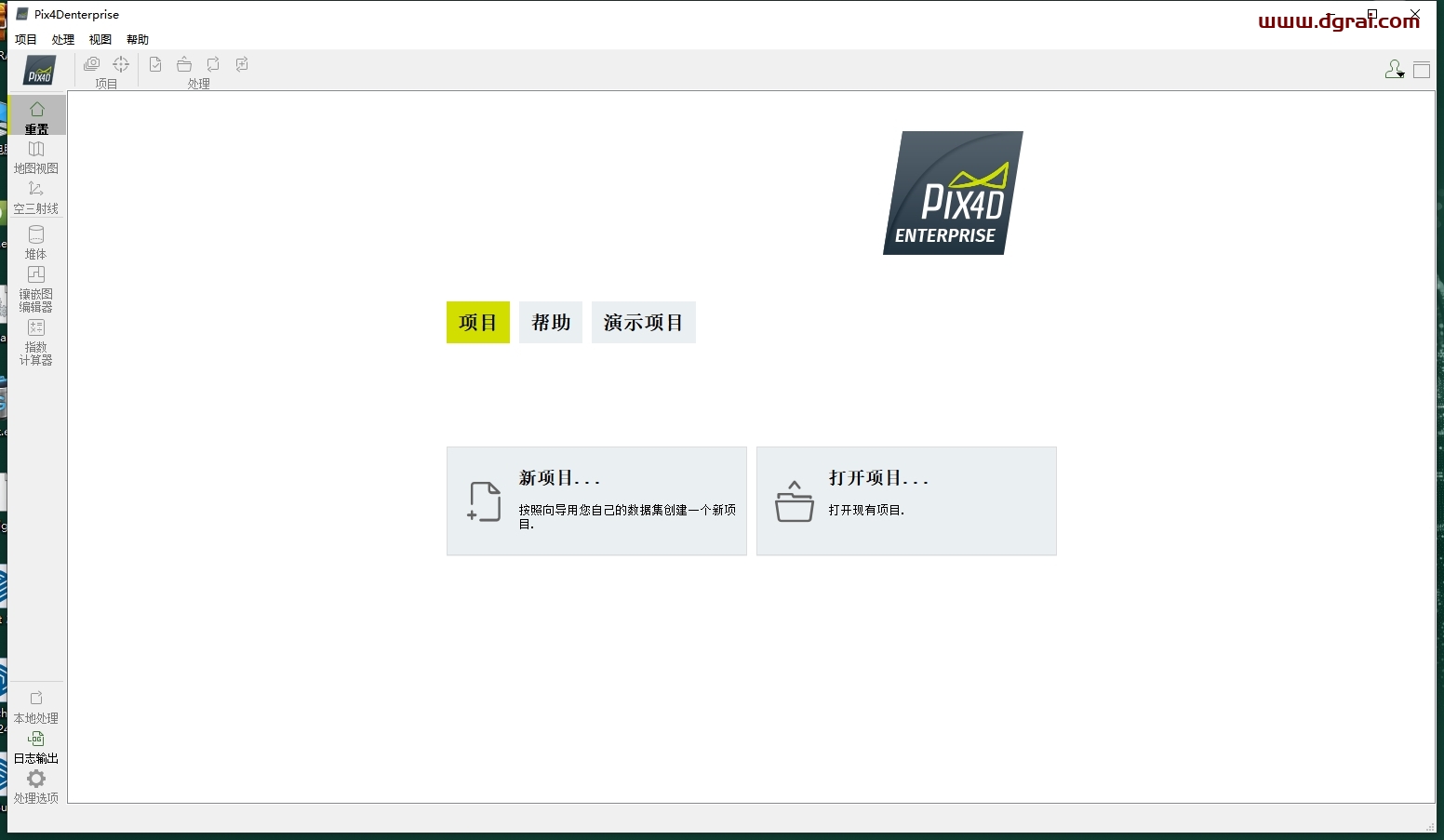Open 处理选项 processing options gear
This screenshot has height=840, width=1444.
[x=36, y=786]
